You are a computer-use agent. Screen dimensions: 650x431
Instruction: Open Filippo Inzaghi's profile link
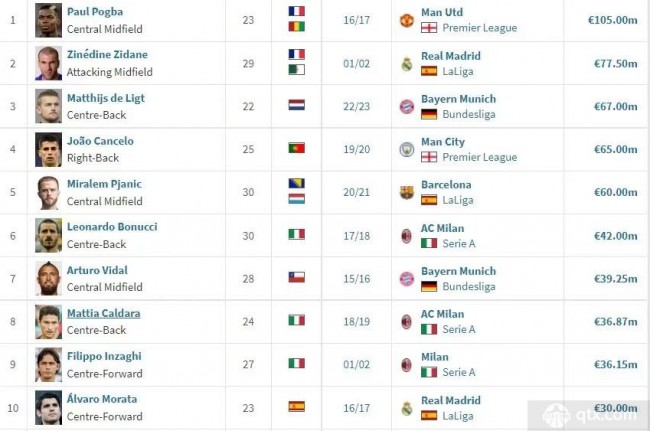point(104,356)
